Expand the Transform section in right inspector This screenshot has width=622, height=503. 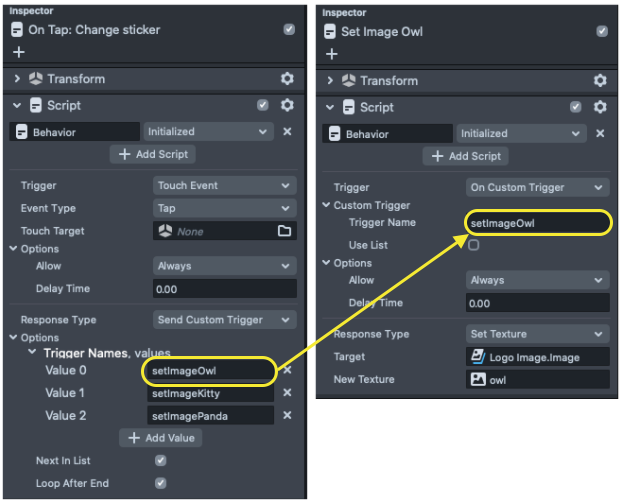point(330,81)
